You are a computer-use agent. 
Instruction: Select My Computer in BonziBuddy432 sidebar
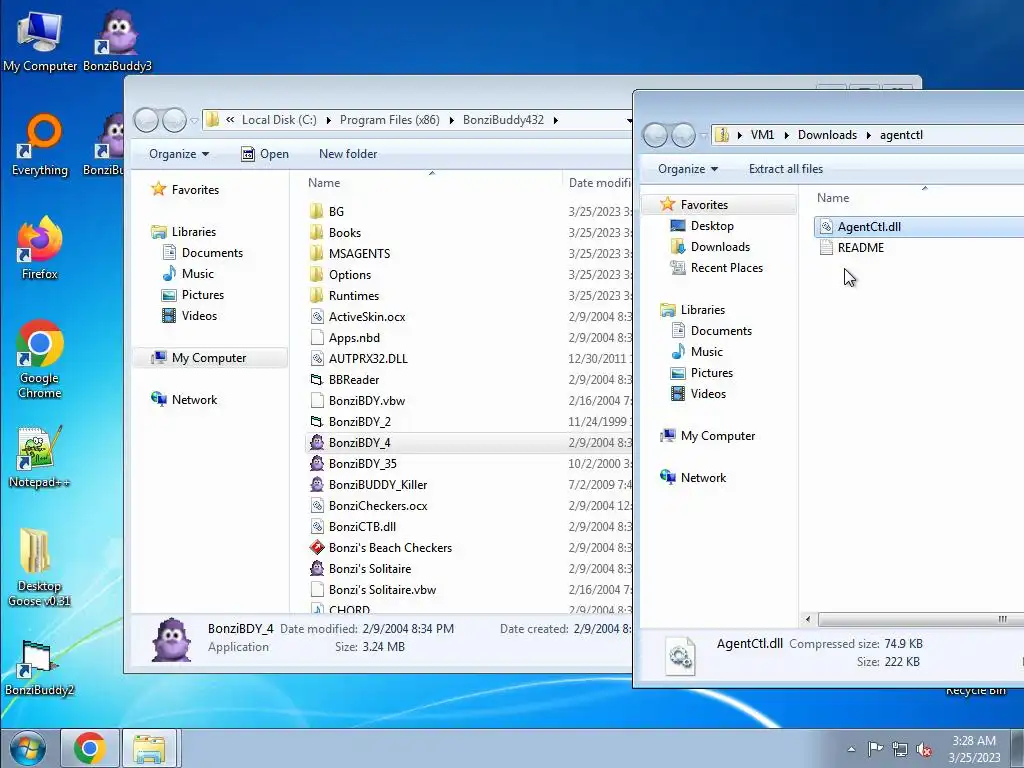pos(209,358)
